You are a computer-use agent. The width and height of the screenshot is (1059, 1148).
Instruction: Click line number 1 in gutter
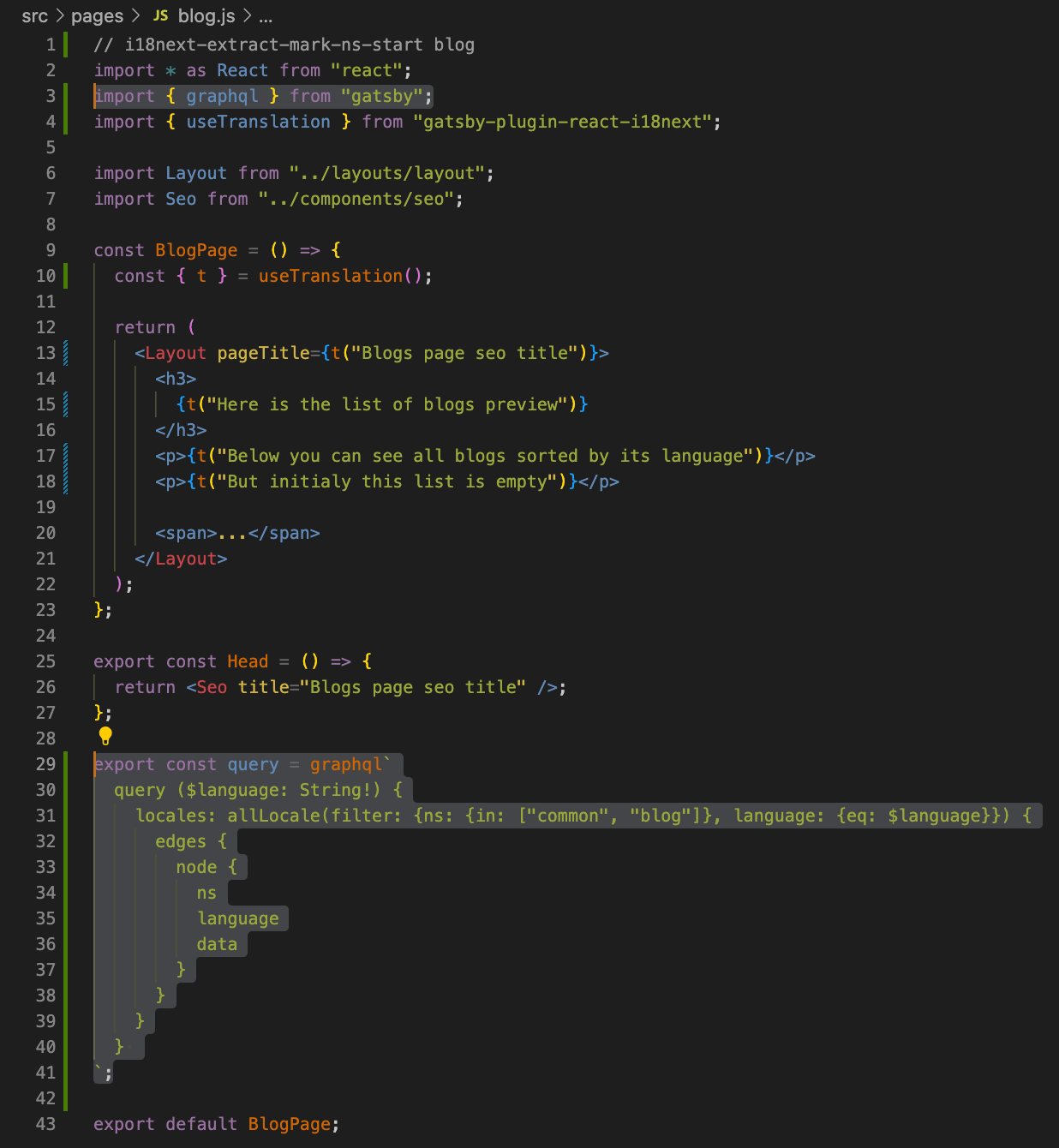tap(51, 45)
